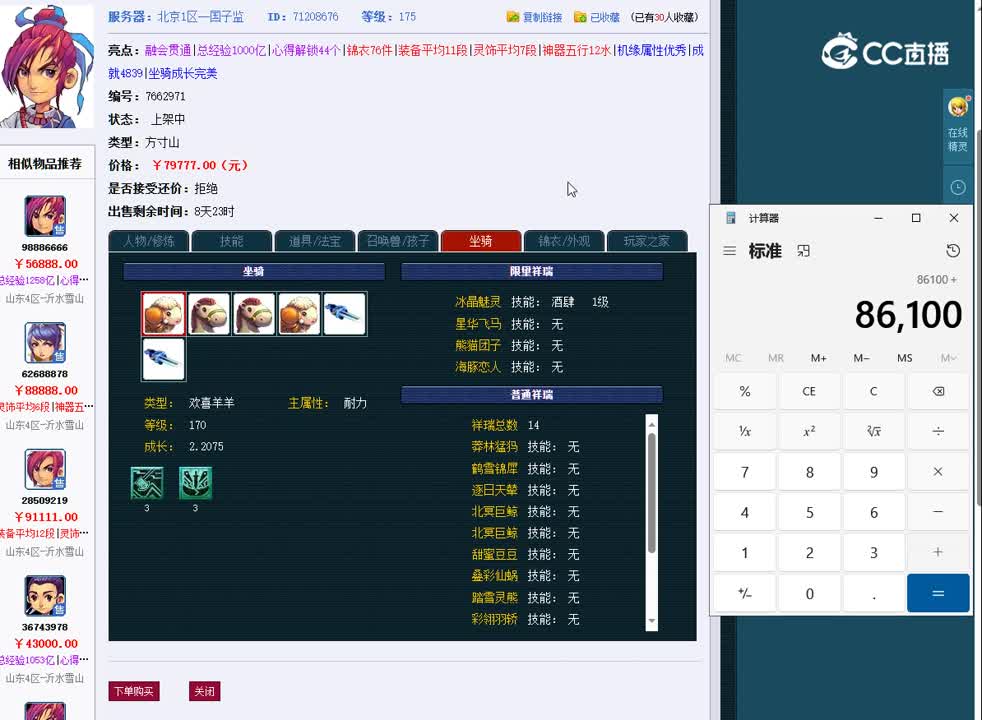
Task: Click the 祥瑞 list scrollbar thumb
Action: [652, 493]
